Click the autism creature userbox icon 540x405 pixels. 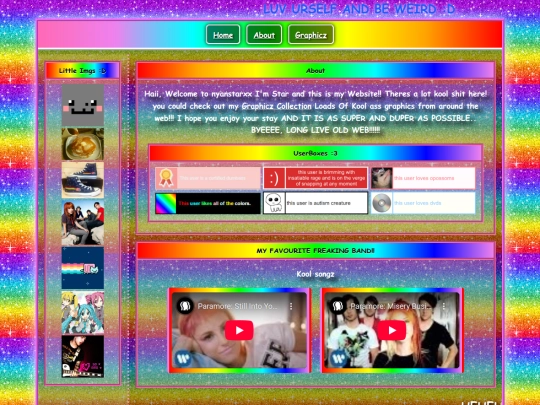click(x=274, y=203)
